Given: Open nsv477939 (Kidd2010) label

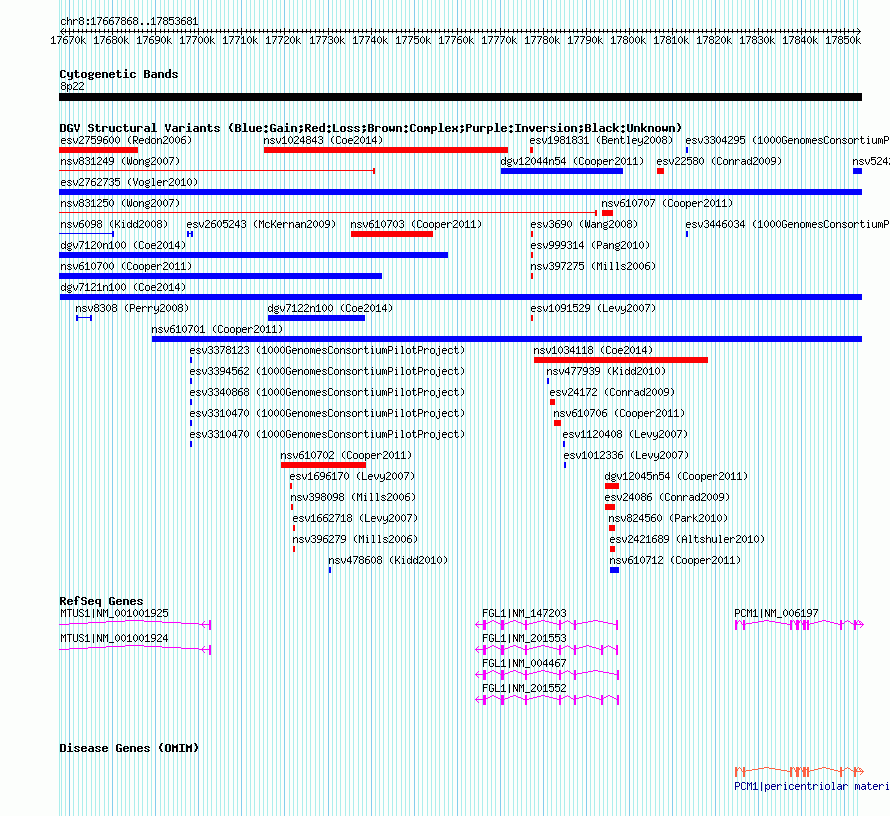Looking at the screenshot, I should [606, 371].
